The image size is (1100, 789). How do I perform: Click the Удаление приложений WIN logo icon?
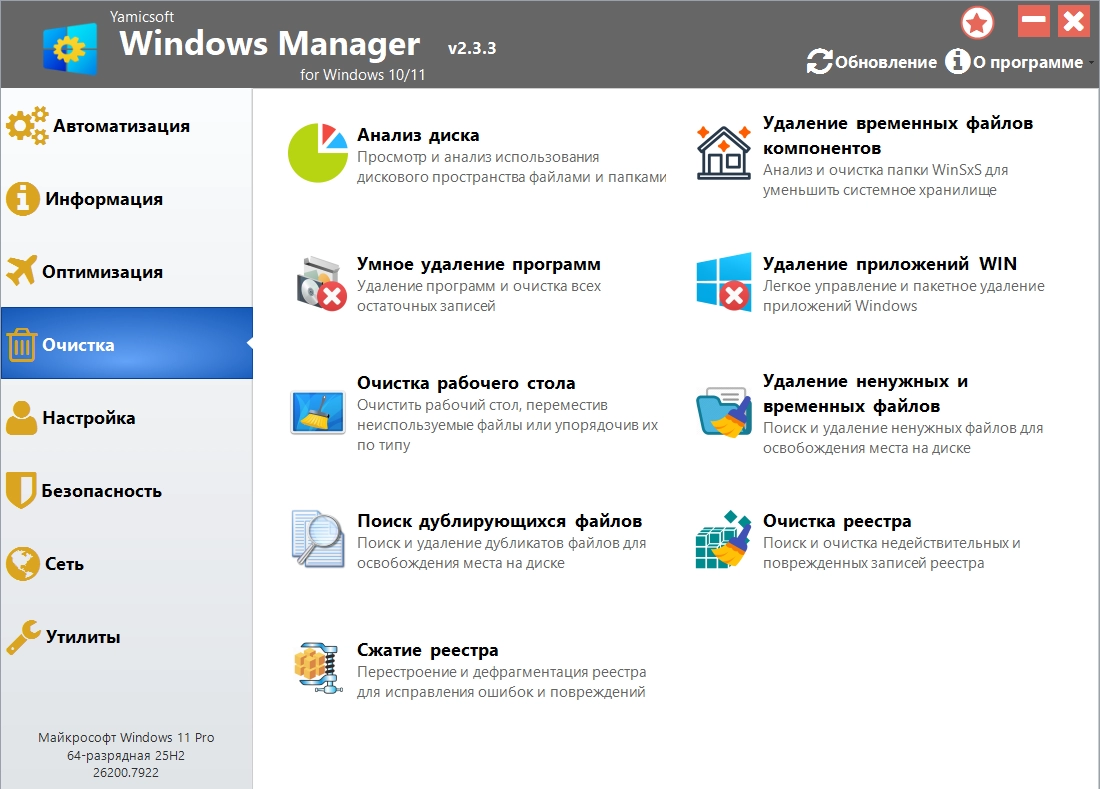point(724,282)
